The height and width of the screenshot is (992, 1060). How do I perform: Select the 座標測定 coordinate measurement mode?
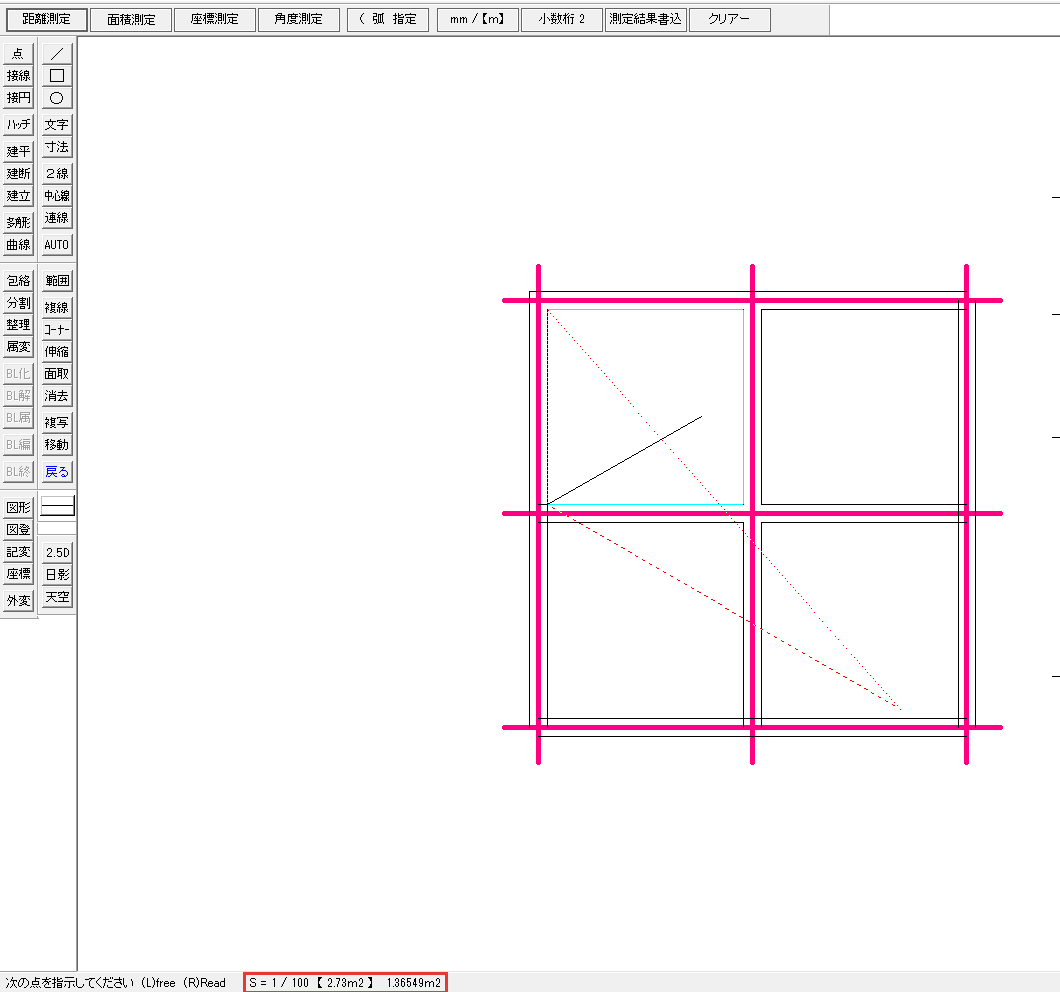(214, 19)
